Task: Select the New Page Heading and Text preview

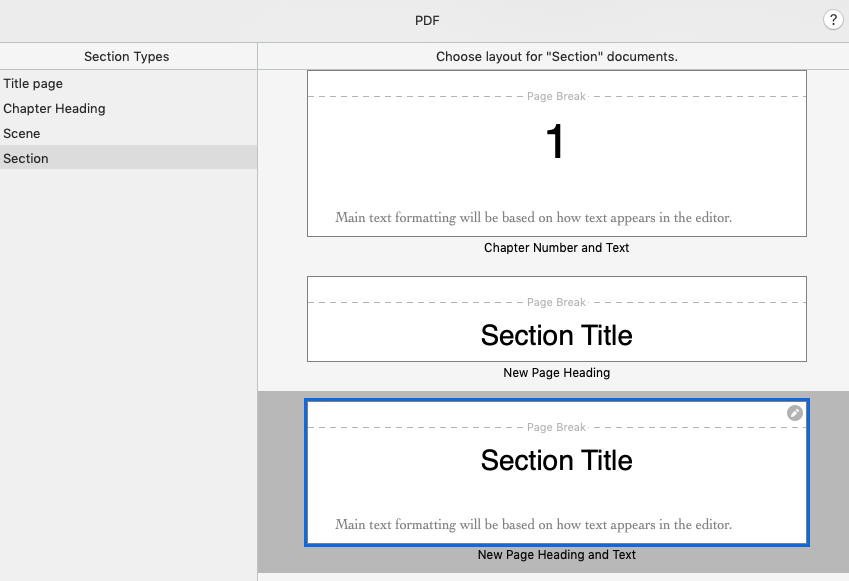Action: [x=557, y=473]
